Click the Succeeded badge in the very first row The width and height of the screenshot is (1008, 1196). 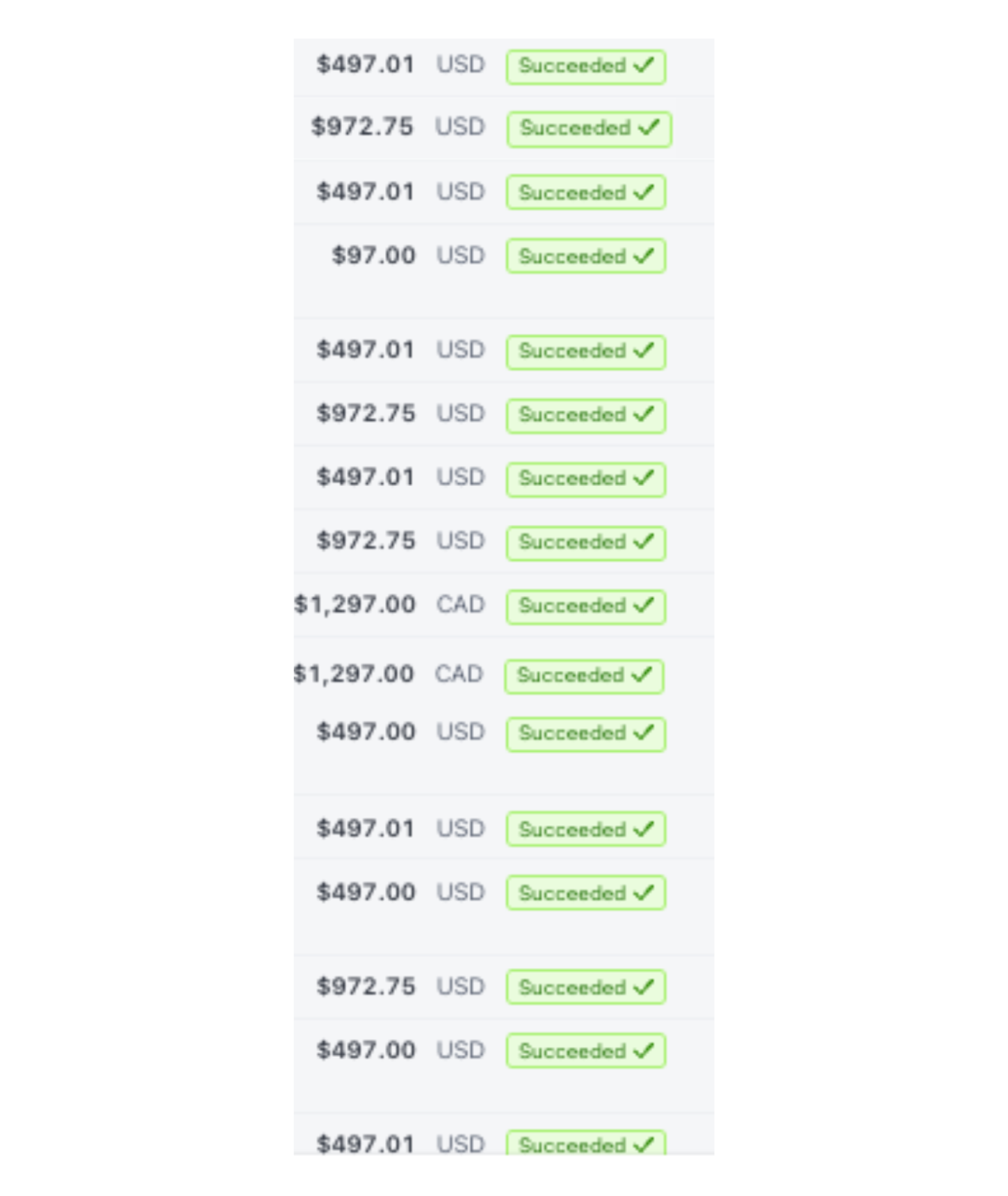[585, 66]
